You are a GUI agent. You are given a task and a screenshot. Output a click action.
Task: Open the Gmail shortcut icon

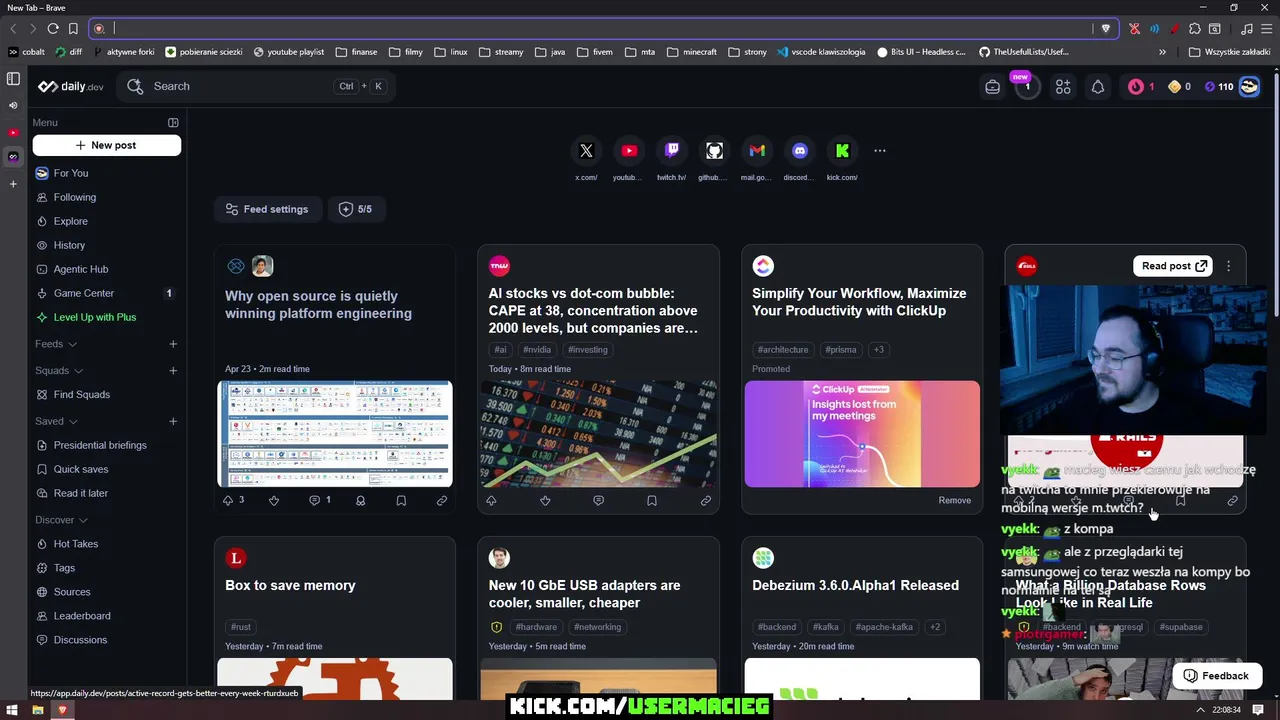click(x=757, y=151)
